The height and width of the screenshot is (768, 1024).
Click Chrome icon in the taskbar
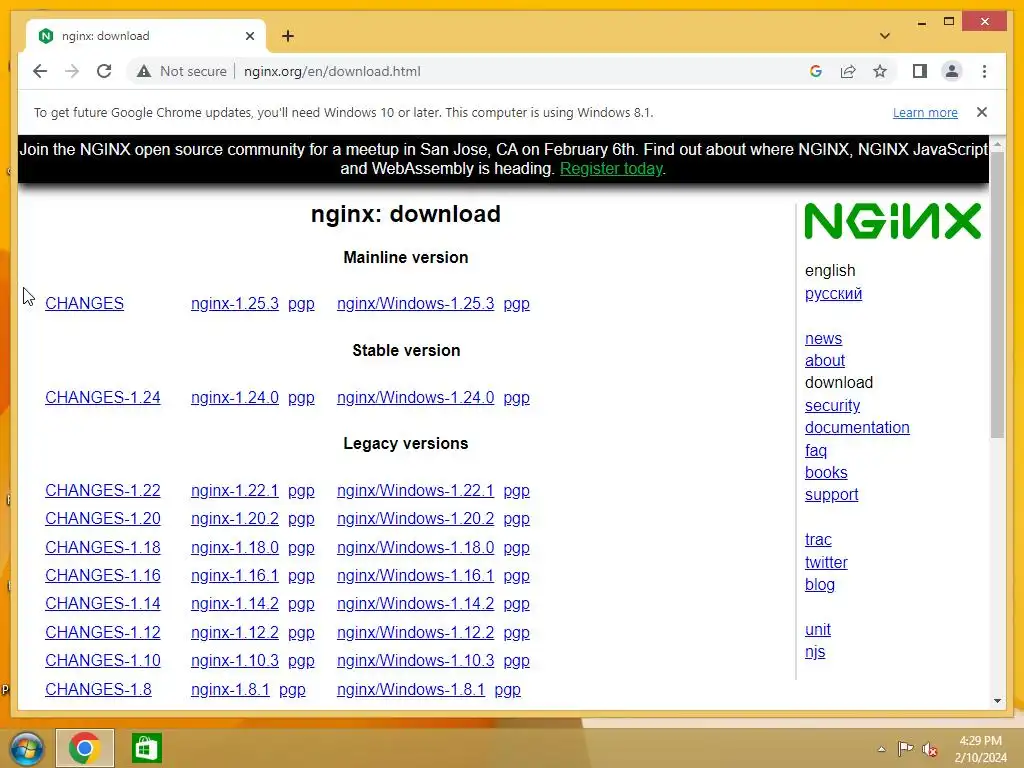[x=84, y=748]
